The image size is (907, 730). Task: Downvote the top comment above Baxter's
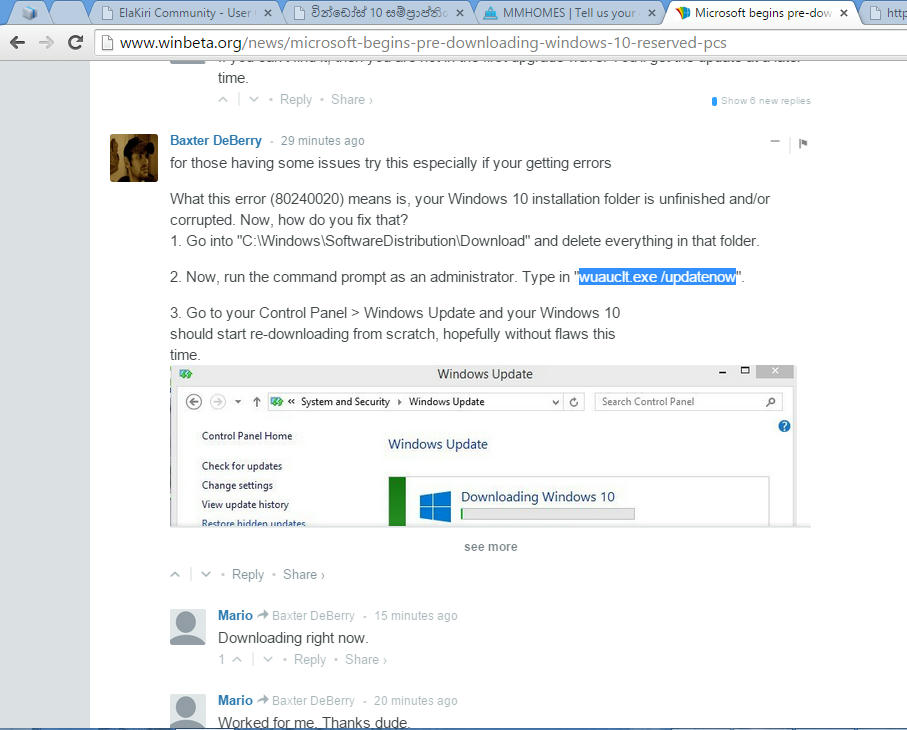click(253, 100)
